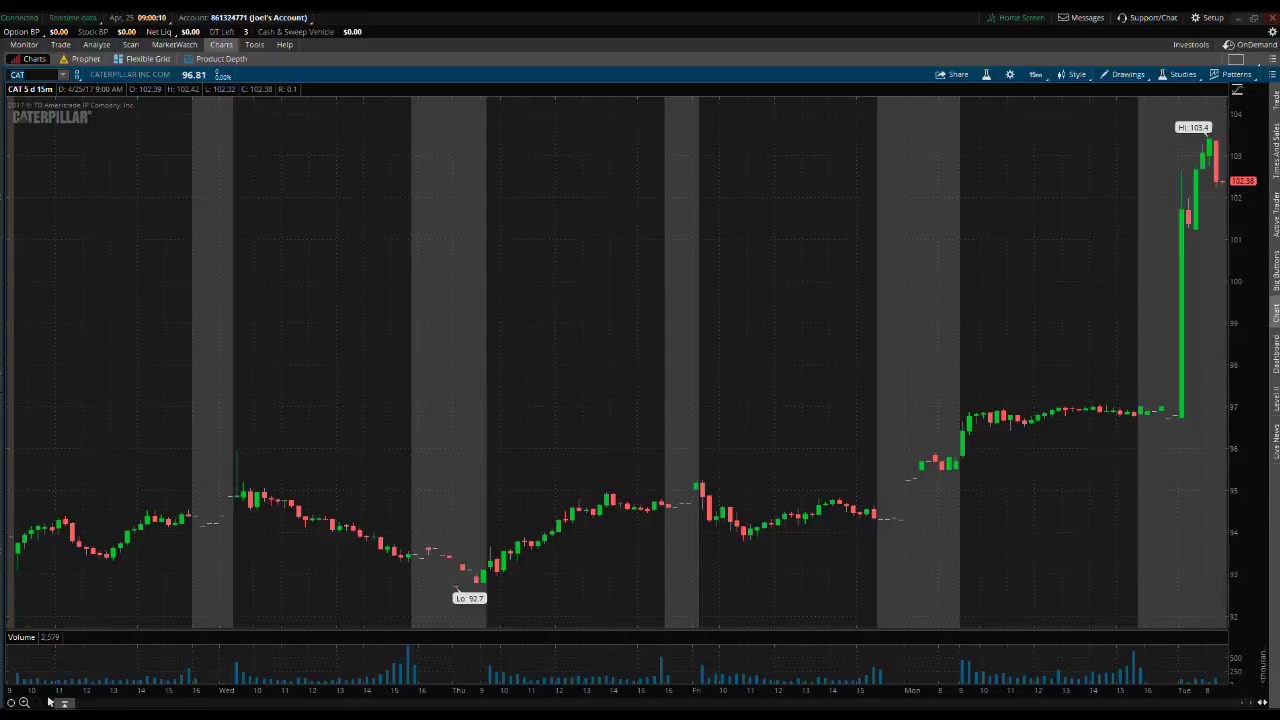Open Messages
This screenshot has width=1280, height=720.
coord(1081,18)
